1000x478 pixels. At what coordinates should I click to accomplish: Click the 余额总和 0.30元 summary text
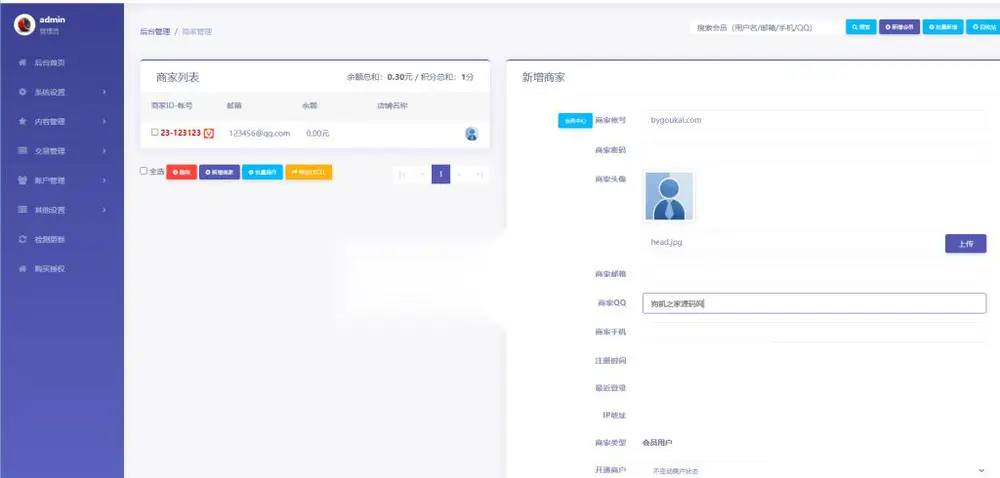379,77
